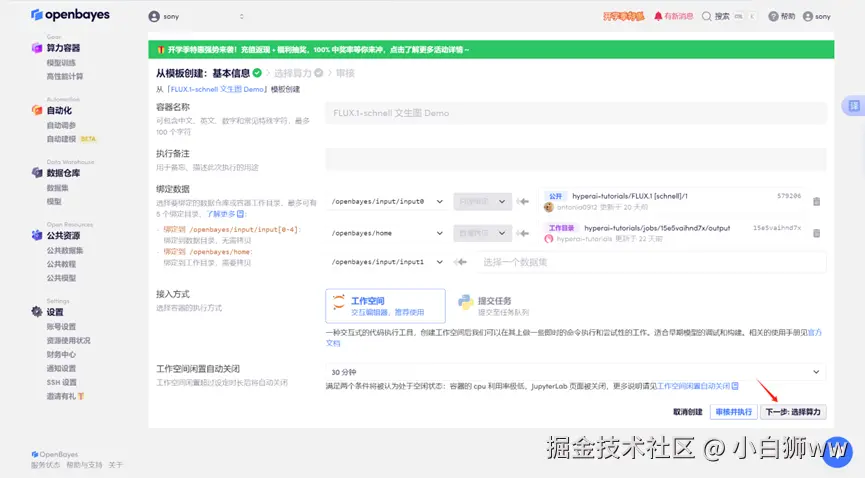Open the 关于 footer link

(116, 465)
